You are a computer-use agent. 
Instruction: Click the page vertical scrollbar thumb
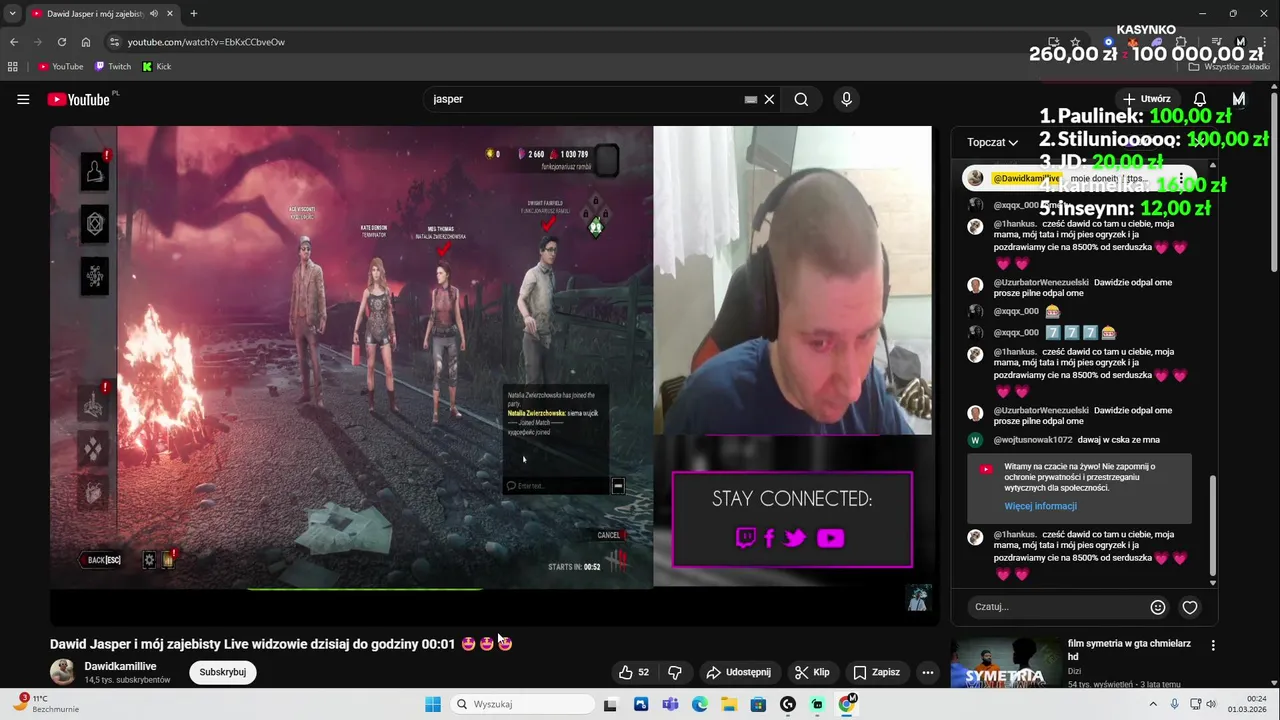pos(1274,182)
